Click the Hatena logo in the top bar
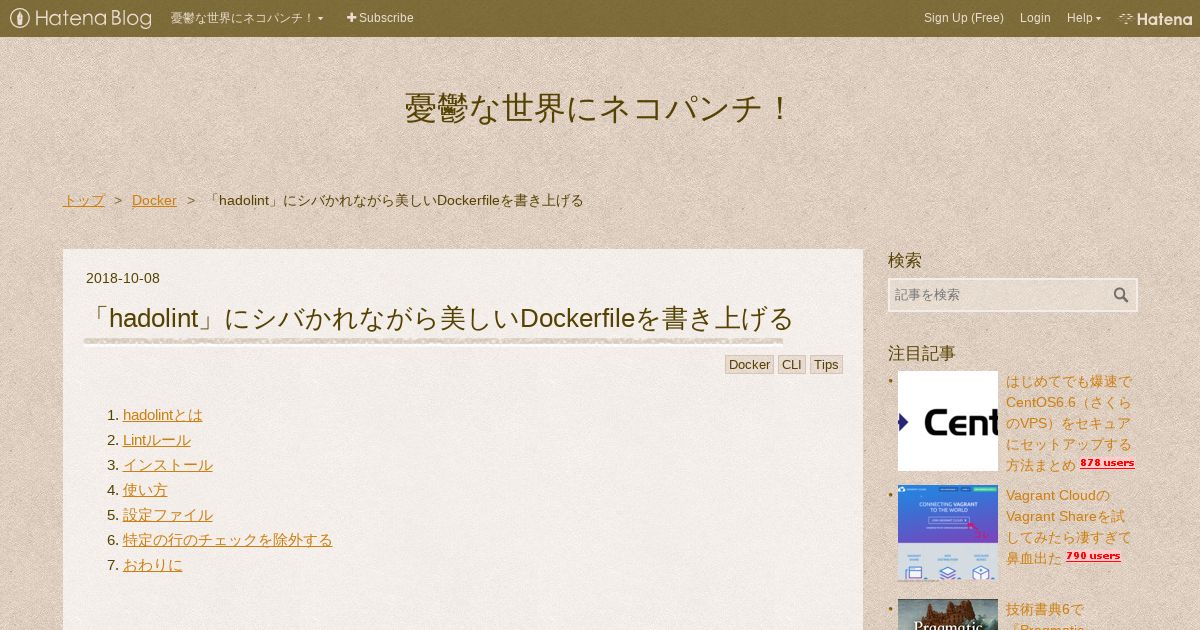This screenshot has height=630, width=1200. (1155, 18)
